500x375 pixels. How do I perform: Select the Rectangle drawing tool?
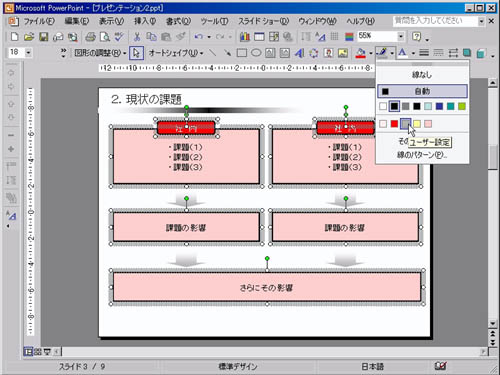[x=242, y=53]
